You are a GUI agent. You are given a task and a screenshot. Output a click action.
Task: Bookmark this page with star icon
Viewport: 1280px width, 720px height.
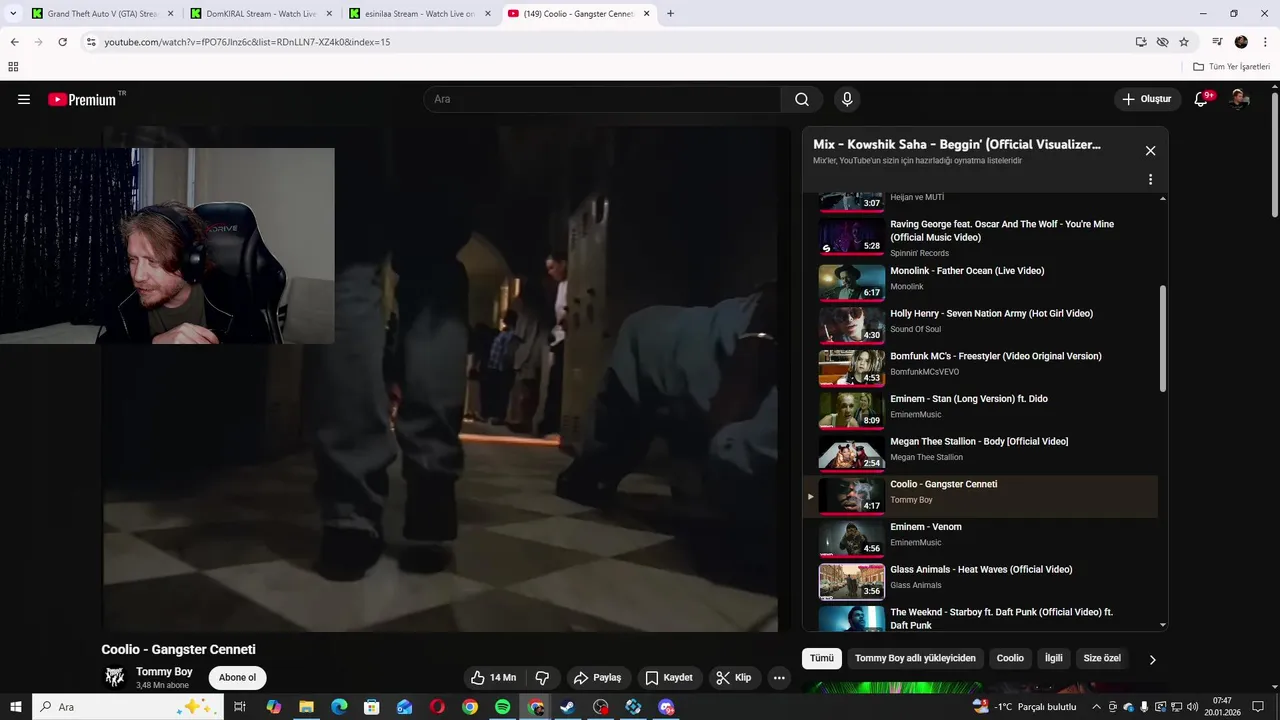1184,42
